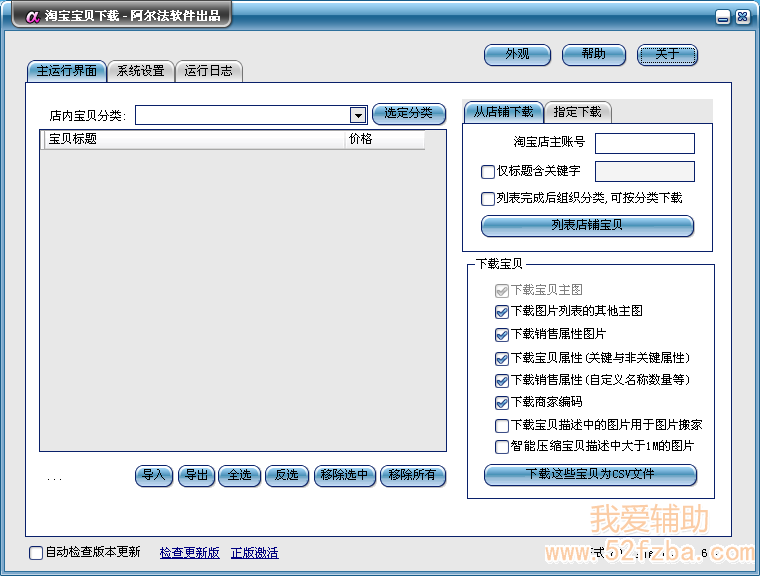Screen dimensions: 760x576
Task: Close the 淘宝宝贝下载 window
Action: [x=743, y=17]
